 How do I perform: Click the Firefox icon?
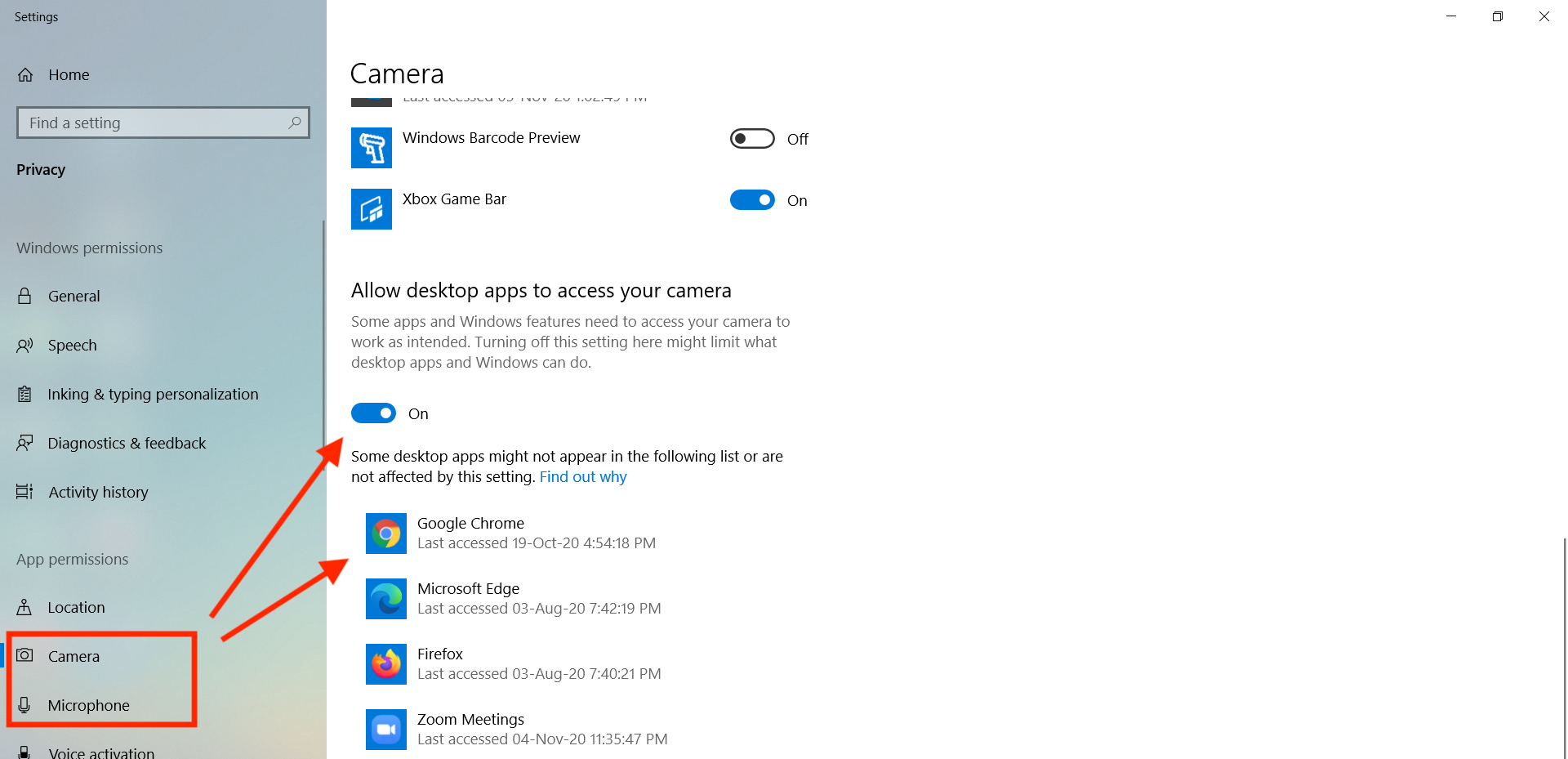[386, 664]
